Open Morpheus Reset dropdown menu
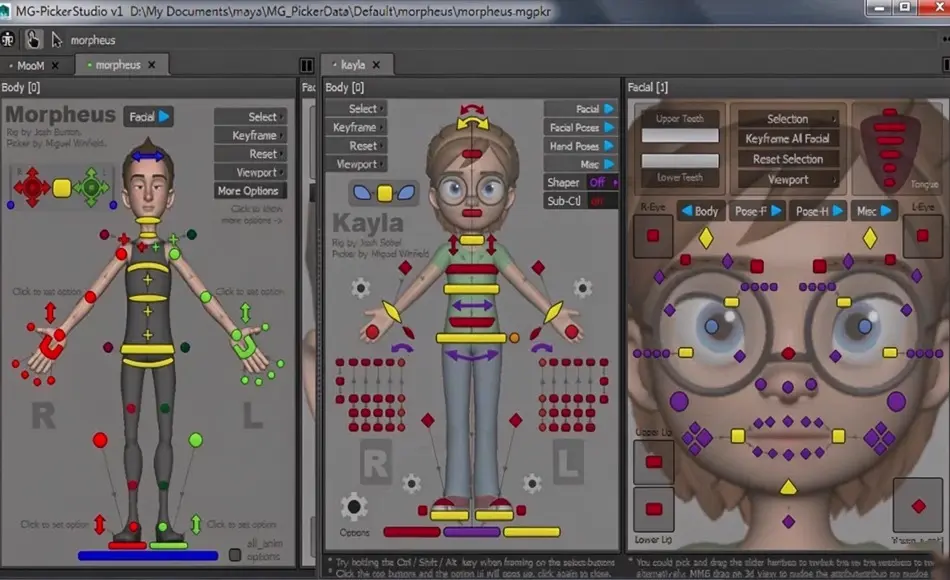950x580 pixels. pos(250,154)
